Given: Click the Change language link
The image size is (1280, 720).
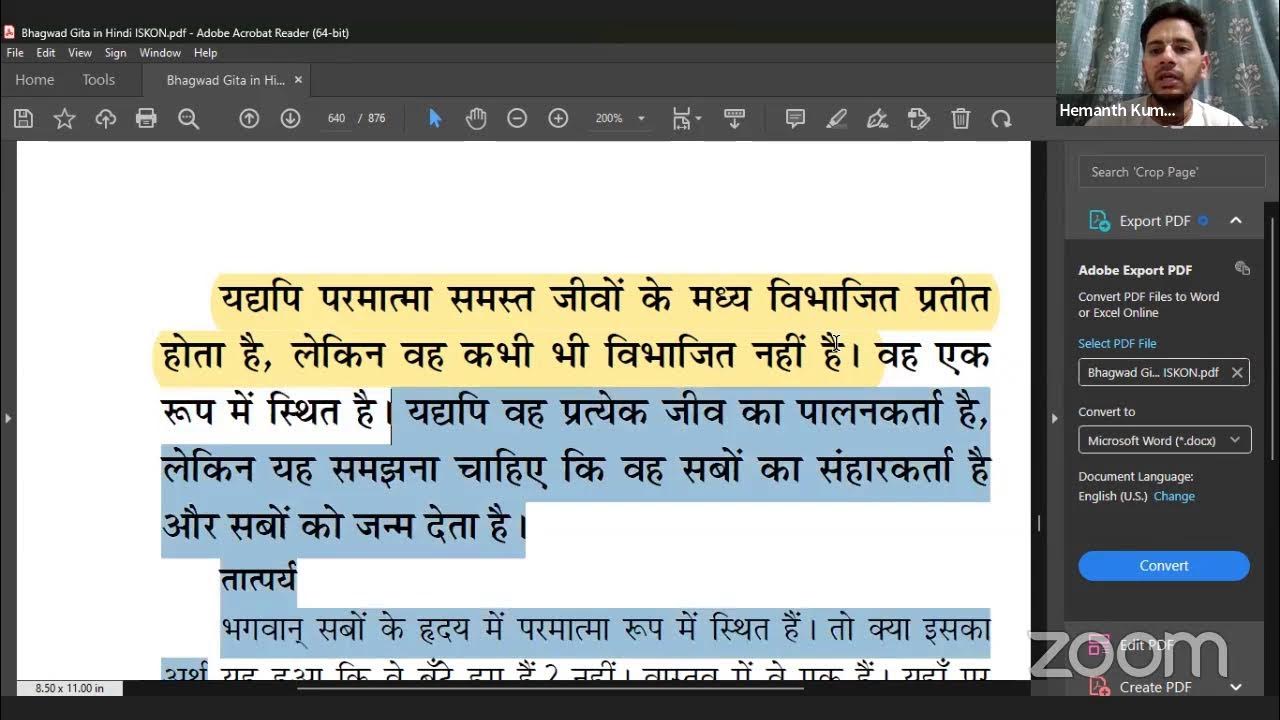Looking at the screenshot, I should 1174,496.
